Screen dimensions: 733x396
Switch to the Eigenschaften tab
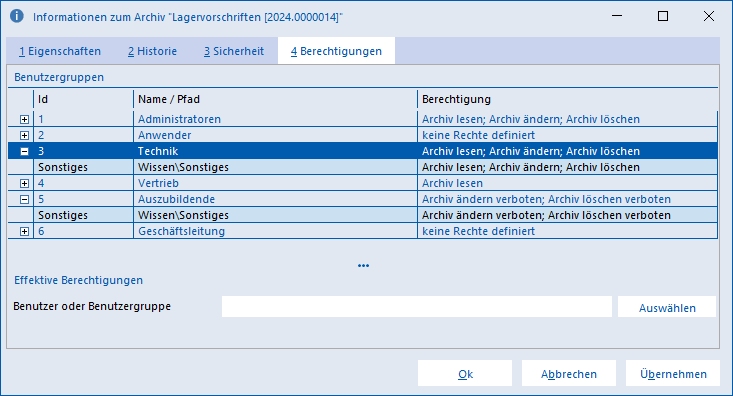(x=60, y=51)
